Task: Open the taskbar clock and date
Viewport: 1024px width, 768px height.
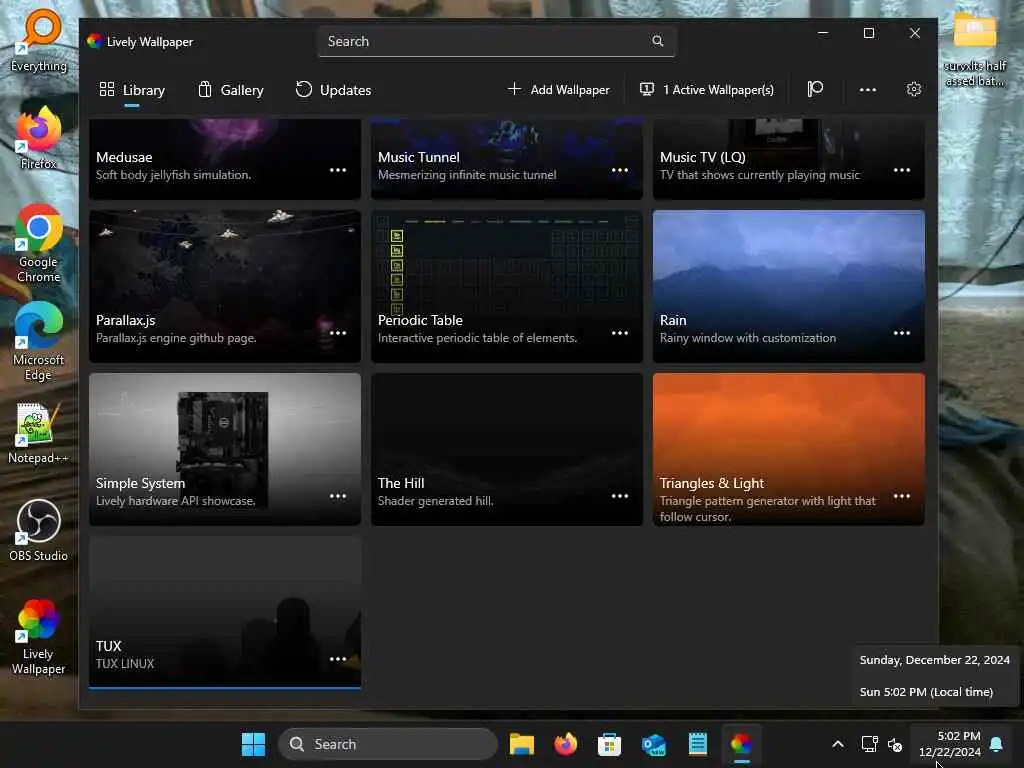Action: (950, 744)
